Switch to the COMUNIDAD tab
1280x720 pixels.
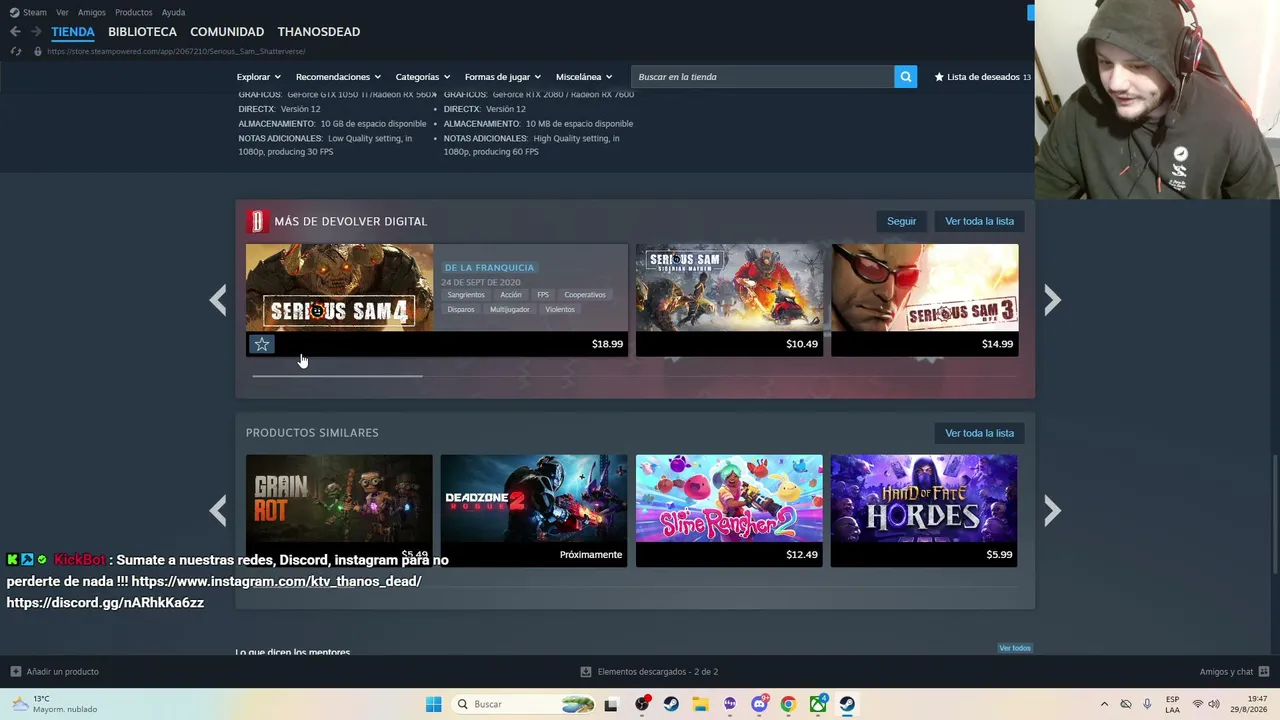coord(227,32)
